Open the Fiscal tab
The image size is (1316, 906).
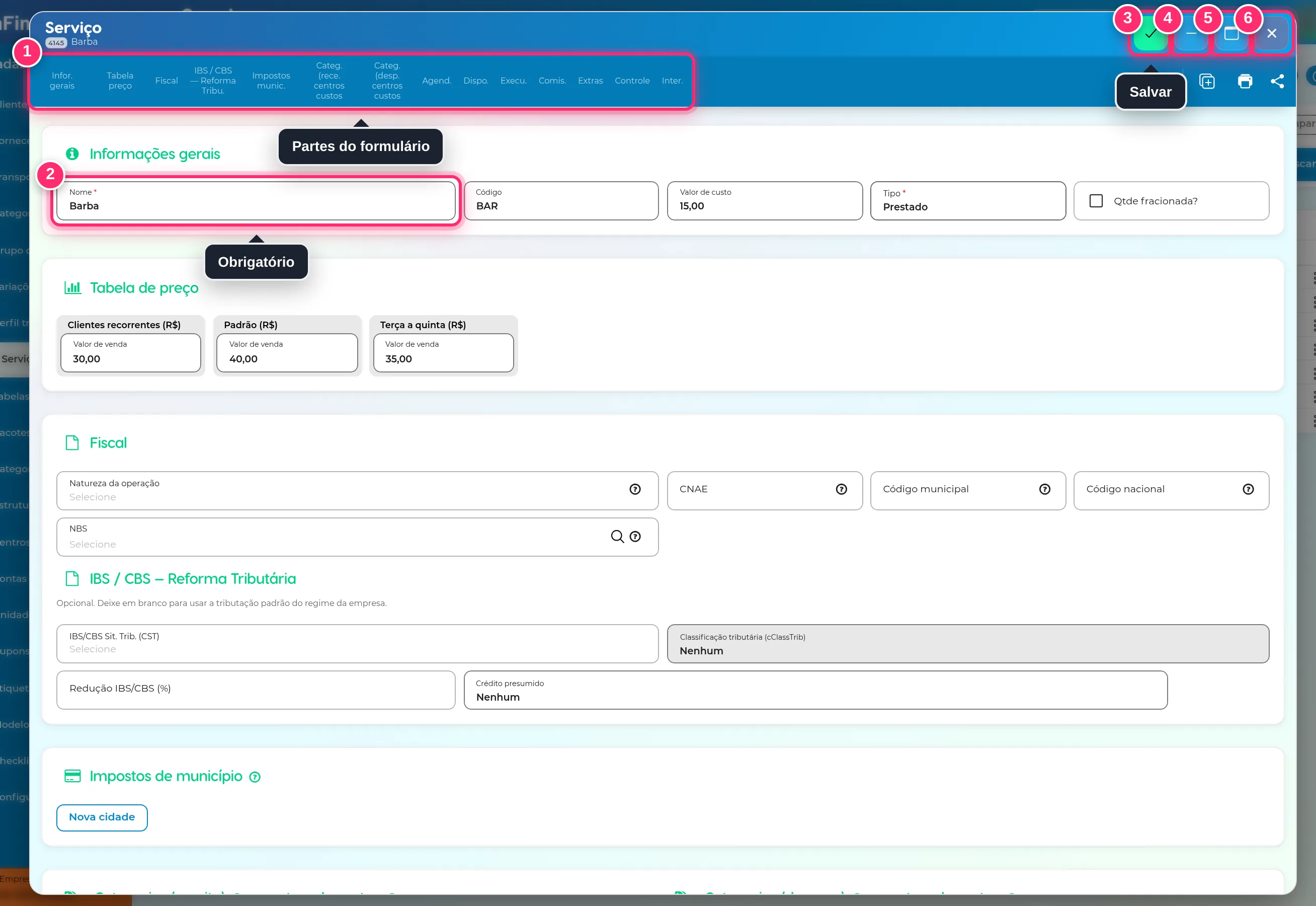(166, 81)
